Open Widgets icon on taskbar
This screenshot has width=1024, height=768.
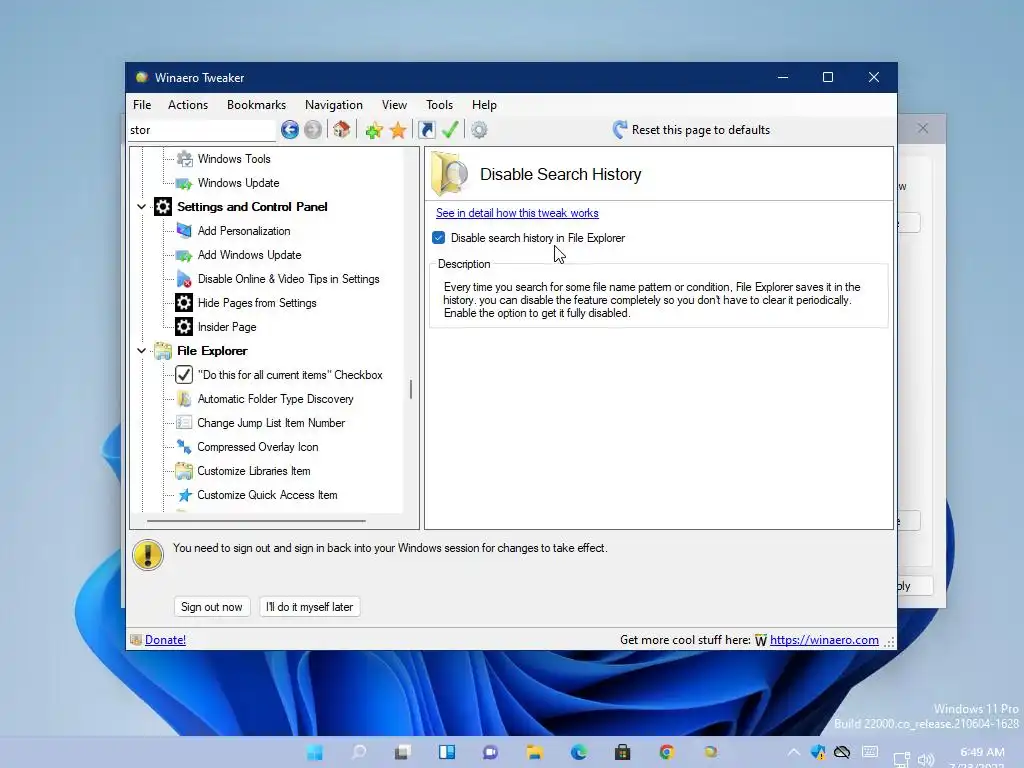[447, 752]
